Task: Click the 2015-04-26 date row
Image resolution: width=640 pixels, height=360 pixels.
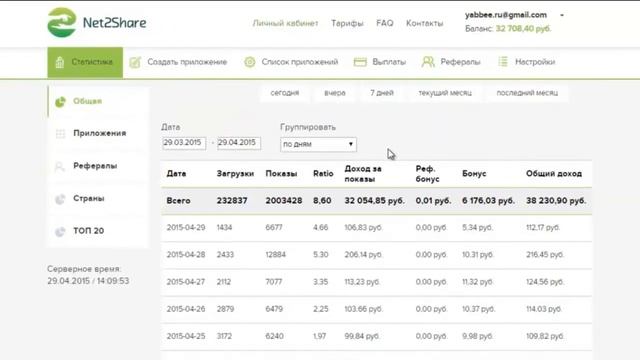Action: click(x=376, y=309)
